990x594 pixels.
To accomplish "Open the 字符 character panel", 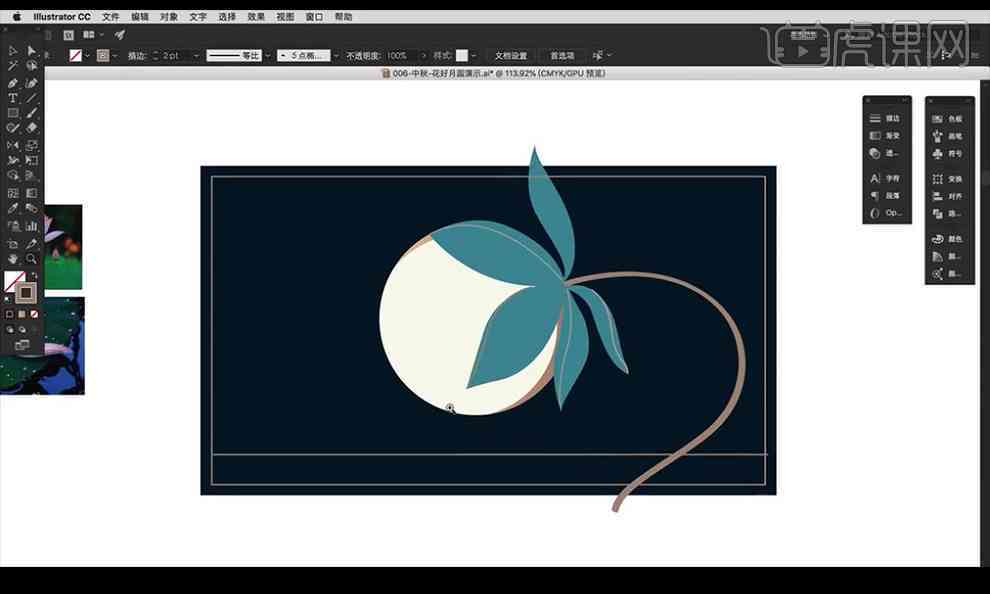I will coord(885,178).
